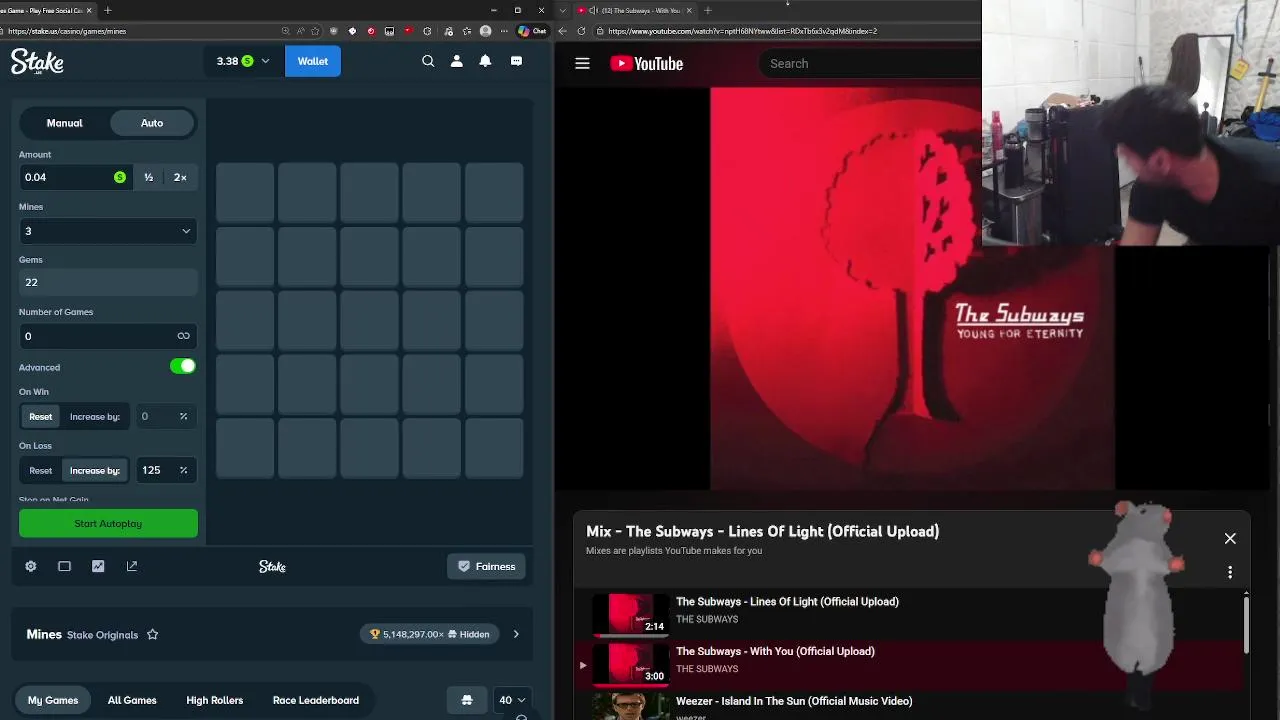Image resolution: width=1280 pixels, height=720 pixels.
Task: Open rows count 40 dropdown
Action: (x=512, y=700)
